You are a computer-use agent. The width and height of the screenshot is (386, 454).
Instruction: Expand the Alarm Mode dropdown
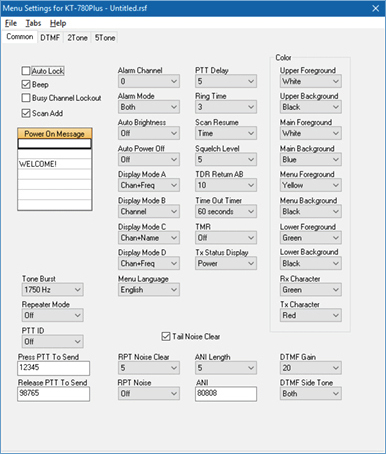click(x=149, y=107)
